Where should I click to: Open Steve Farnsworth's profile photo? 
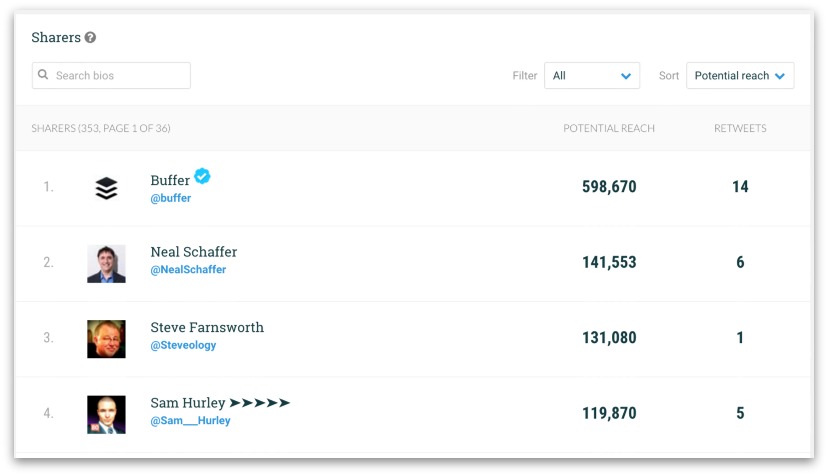click(106, 339)
